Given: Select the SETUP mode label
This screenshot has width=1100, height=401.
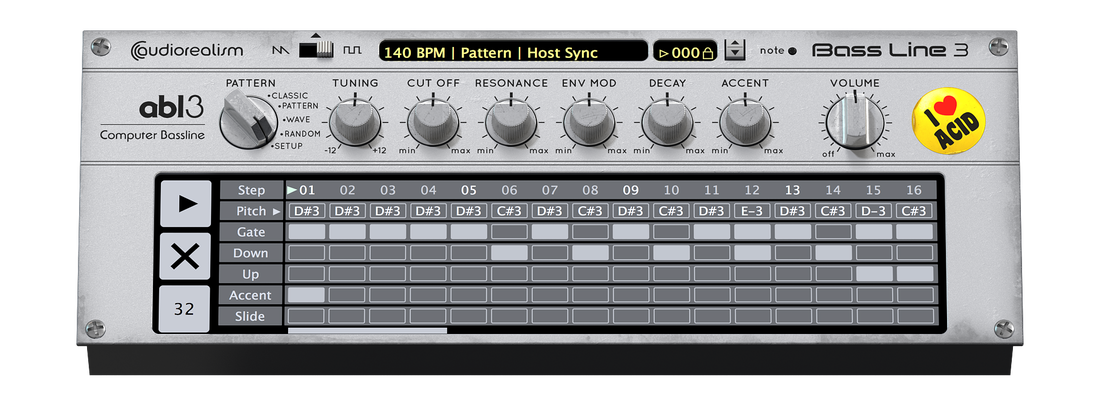Looking at the screenshot, I should tap(289, 146).
